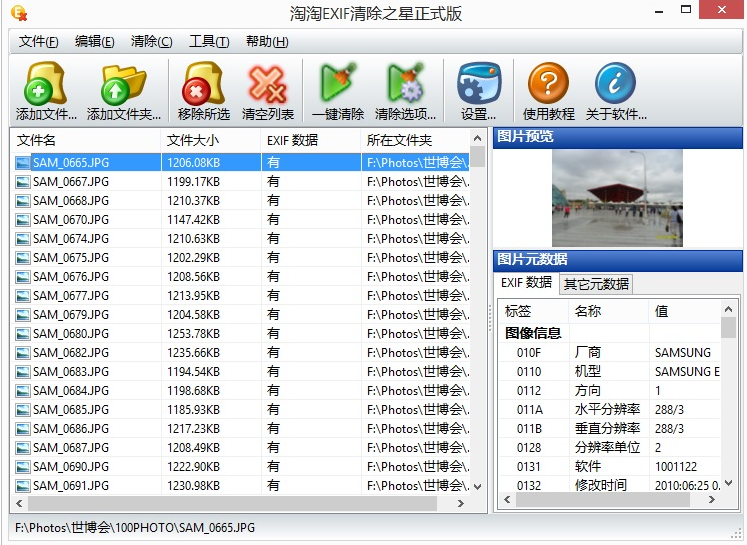Click the status bar path F:\Photos\世博会\100PHOTO\SAM_0665.JPG

pos(135,528)
